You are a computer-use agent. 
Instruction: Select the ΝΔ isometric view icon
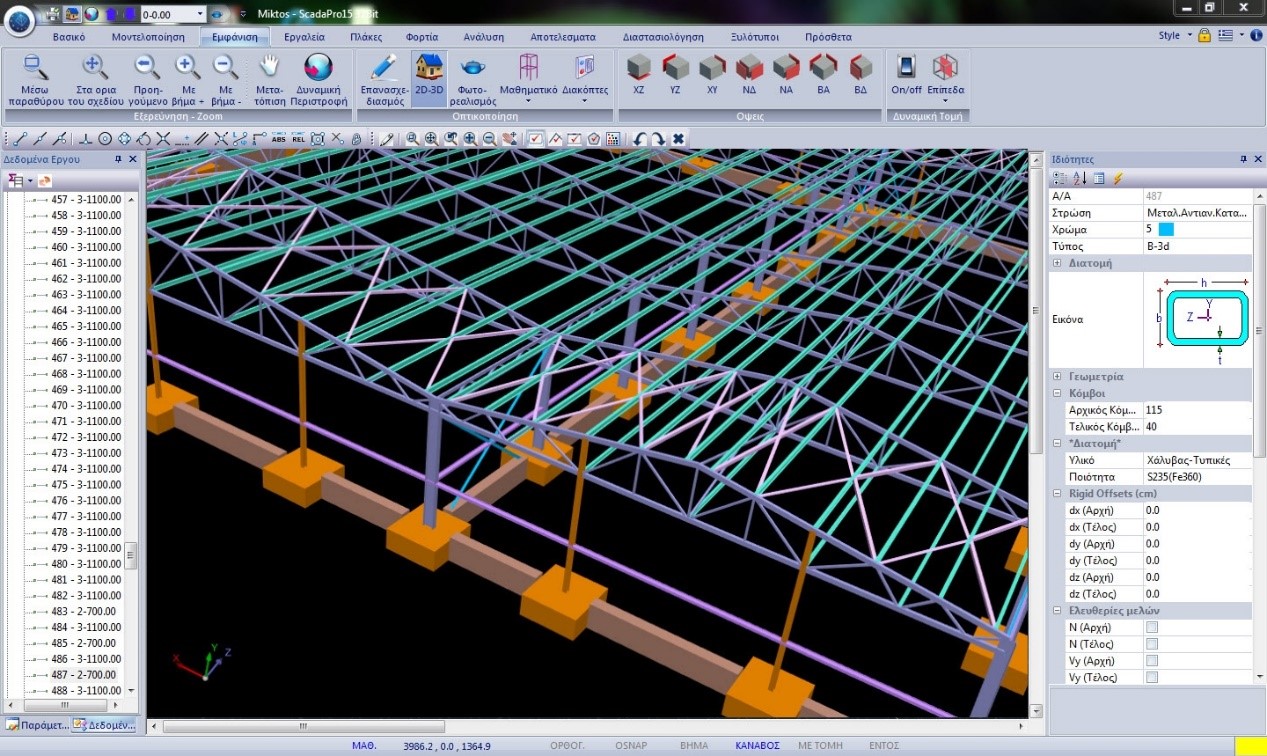(748, 68)
